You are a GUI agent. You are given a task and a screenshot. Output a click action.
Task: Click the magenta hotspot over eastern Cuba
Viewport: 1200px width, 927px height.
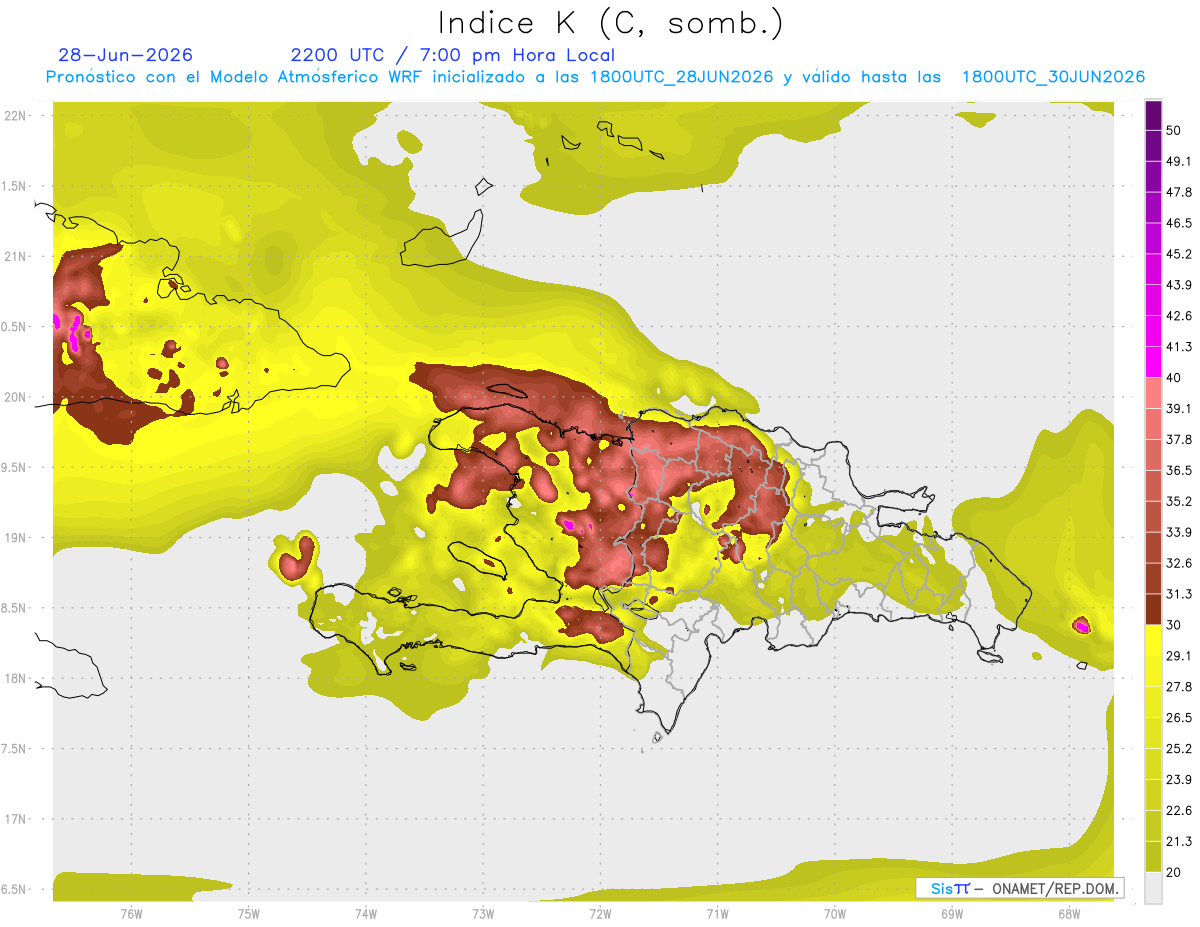tap(73, 333)
